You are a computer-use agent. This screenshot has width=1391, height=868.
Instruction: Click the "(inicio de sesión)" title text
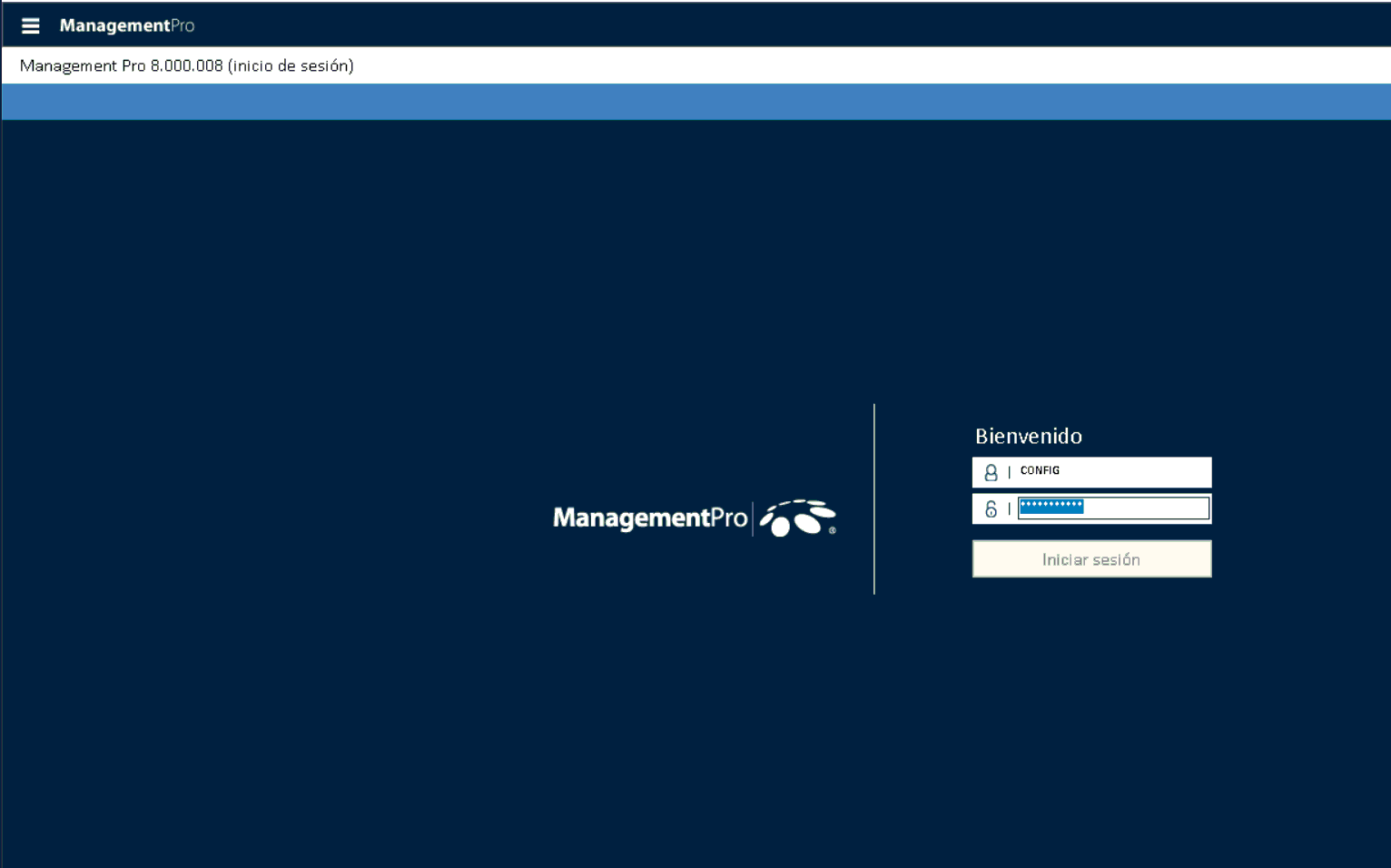coord(291,65)
